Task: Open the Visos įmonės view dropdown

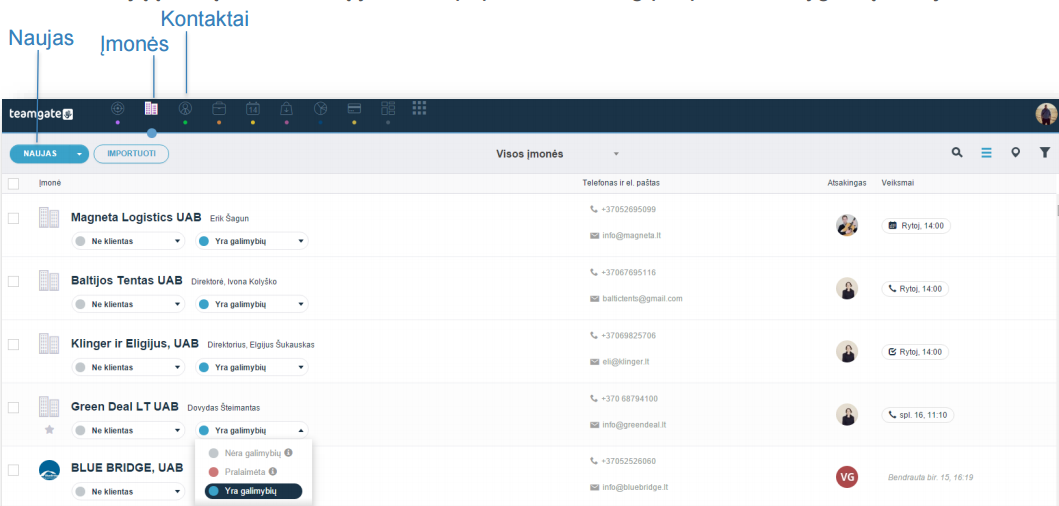Action: [x=557, y=154]
